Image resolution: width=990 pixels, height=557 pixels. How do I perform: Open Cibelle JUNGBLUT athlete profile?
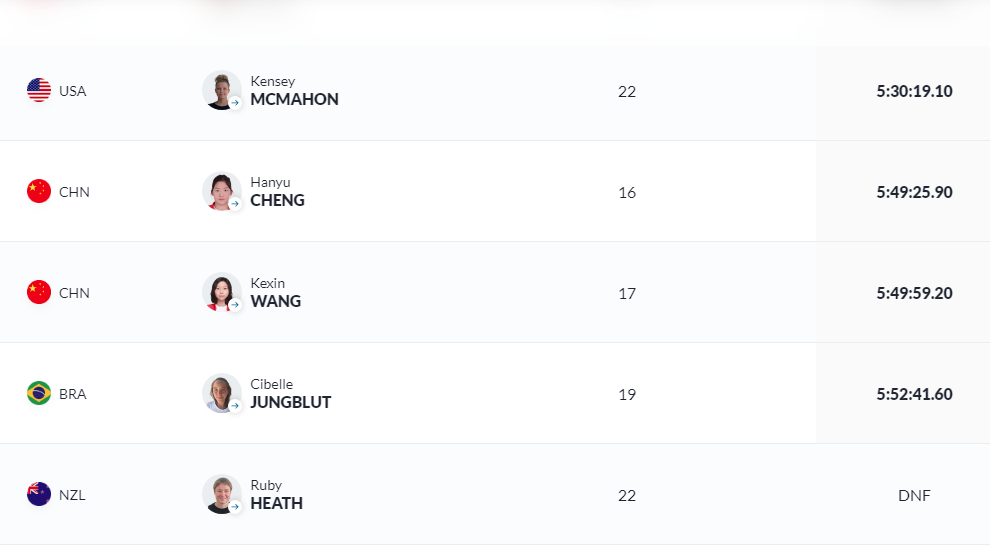290,394
